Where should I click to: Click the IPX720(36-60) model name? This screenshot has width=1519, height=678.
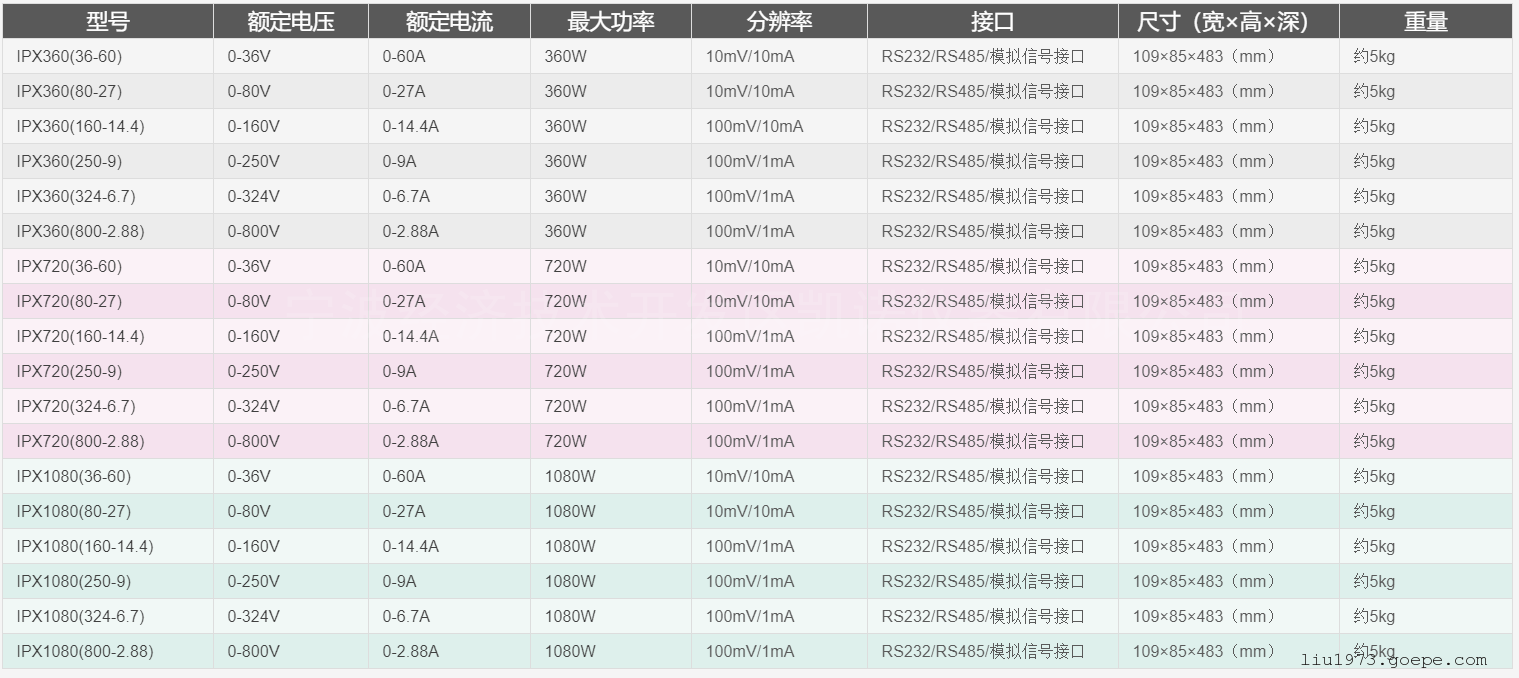pyautogui.click(x=69, y=267)
